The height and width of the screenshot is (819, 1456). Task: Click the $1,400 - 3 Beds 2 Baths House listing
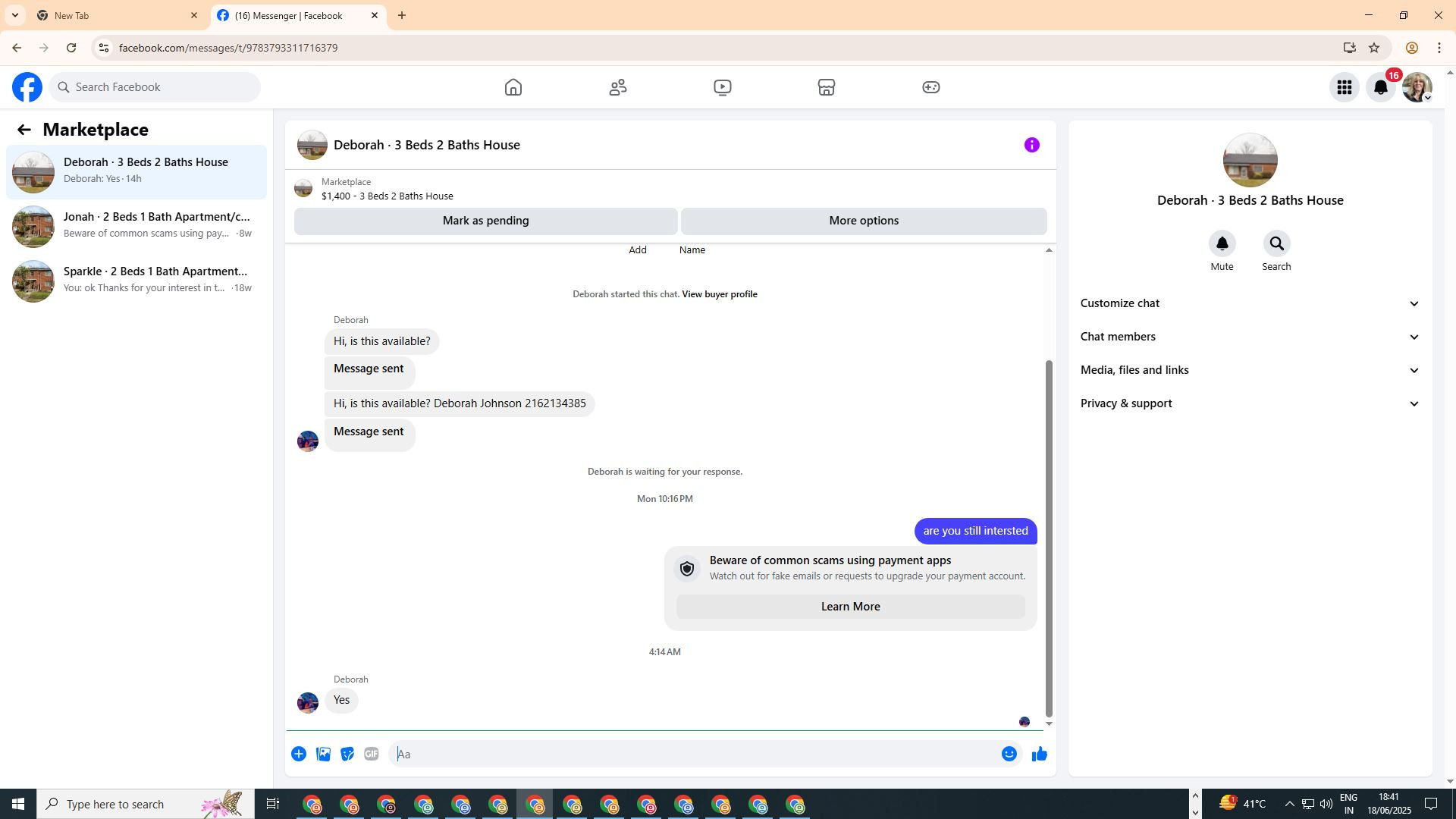[x=387, y=196]
